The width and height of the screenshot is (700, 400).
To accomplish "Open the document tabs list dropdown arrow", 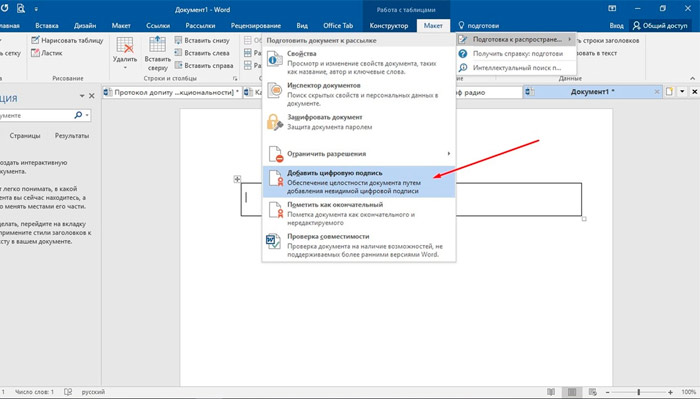I will tap(682, 92).
